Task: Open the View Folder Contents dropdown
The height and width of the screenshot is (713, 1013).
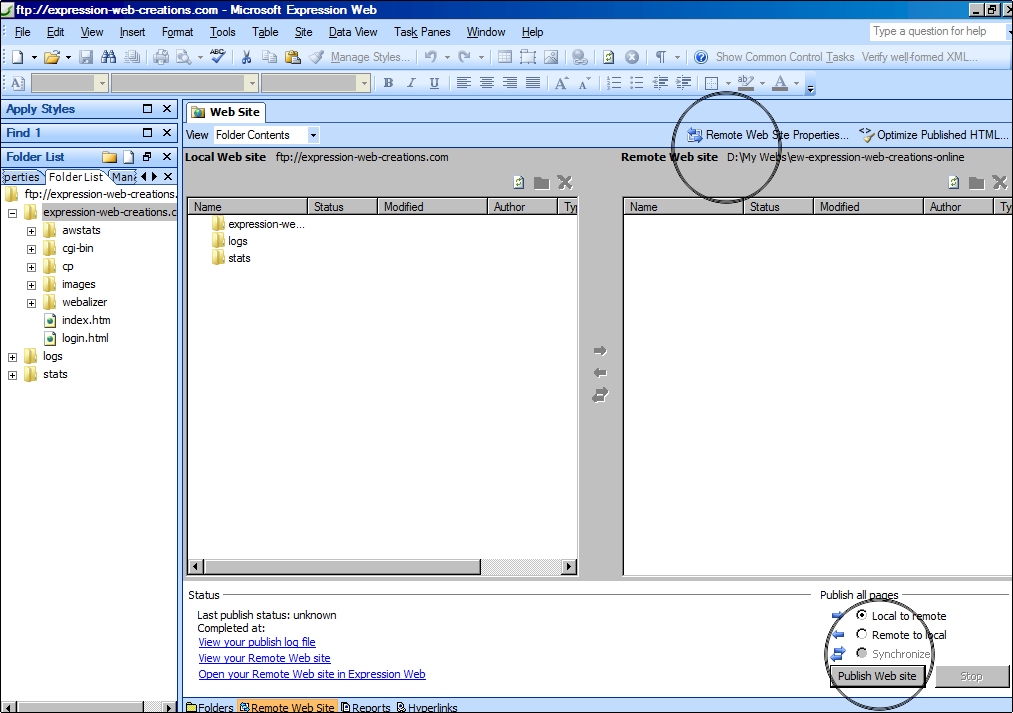Action: click(313, 135)
